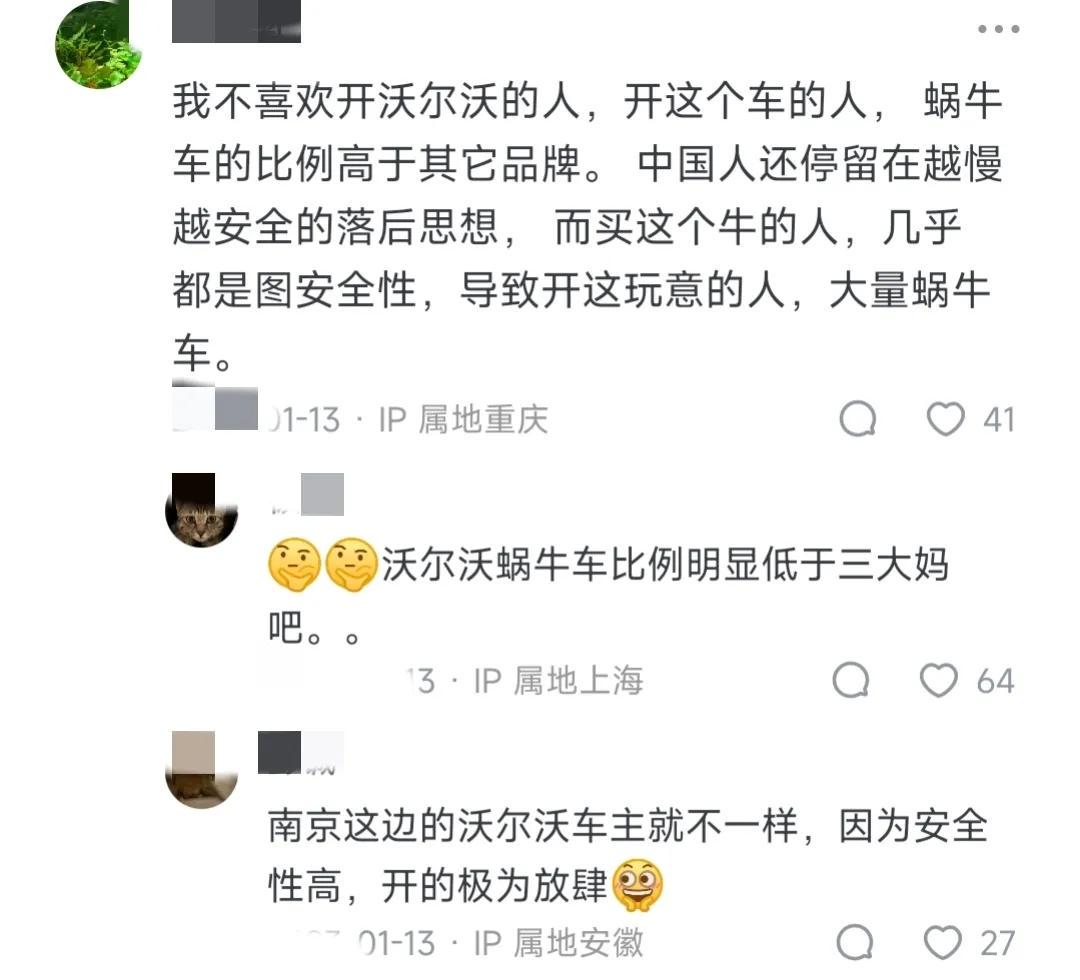Screen dimensions: 1080x980
Task: Tap the blurred username above Nanjing reply
Action: click(x=300, y=753)
